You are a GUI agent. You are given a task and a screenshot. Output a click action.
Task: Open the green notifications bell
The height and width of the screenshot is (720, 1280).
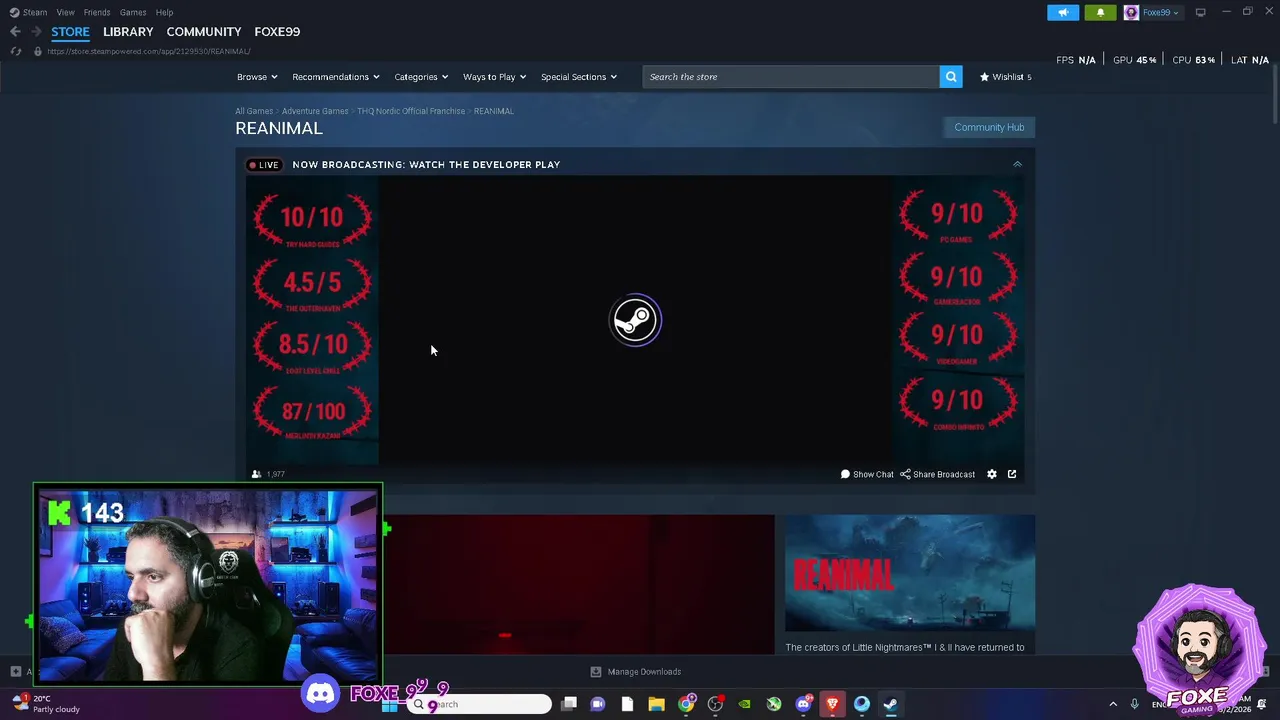coord(1100,12)
